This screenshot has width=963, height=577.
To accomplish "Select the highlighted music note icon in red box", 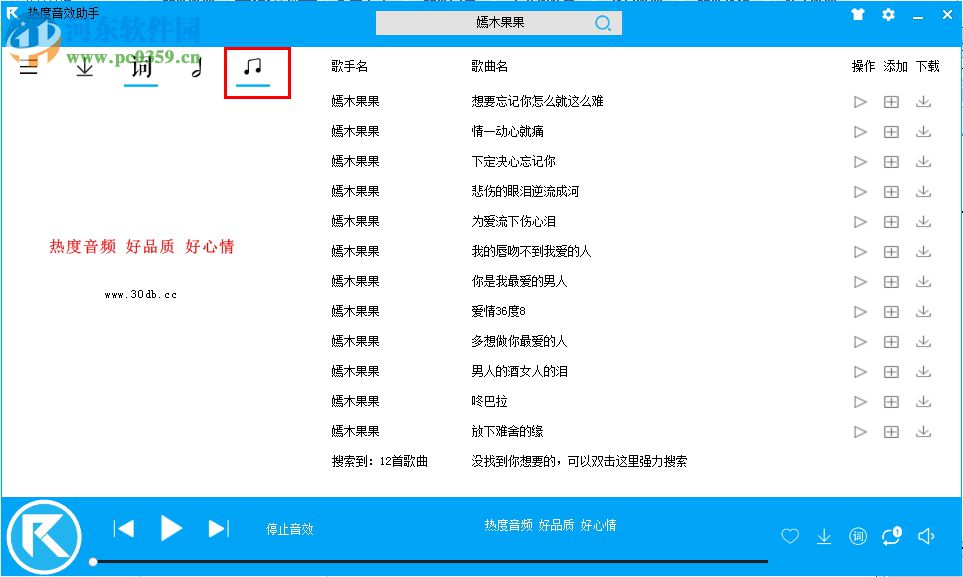I will pyautogui.click(x=255, y=68).
